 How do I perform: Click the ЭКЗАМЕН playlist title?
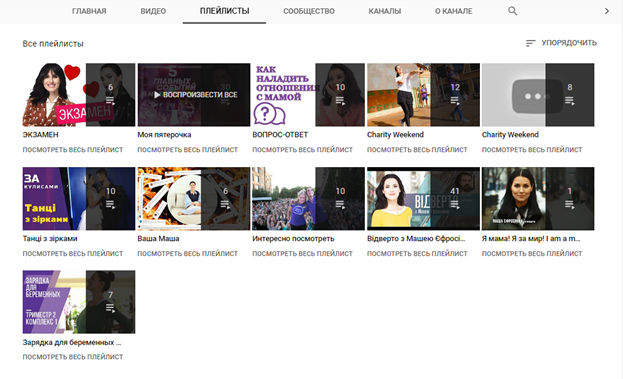[x=41, y=135]
